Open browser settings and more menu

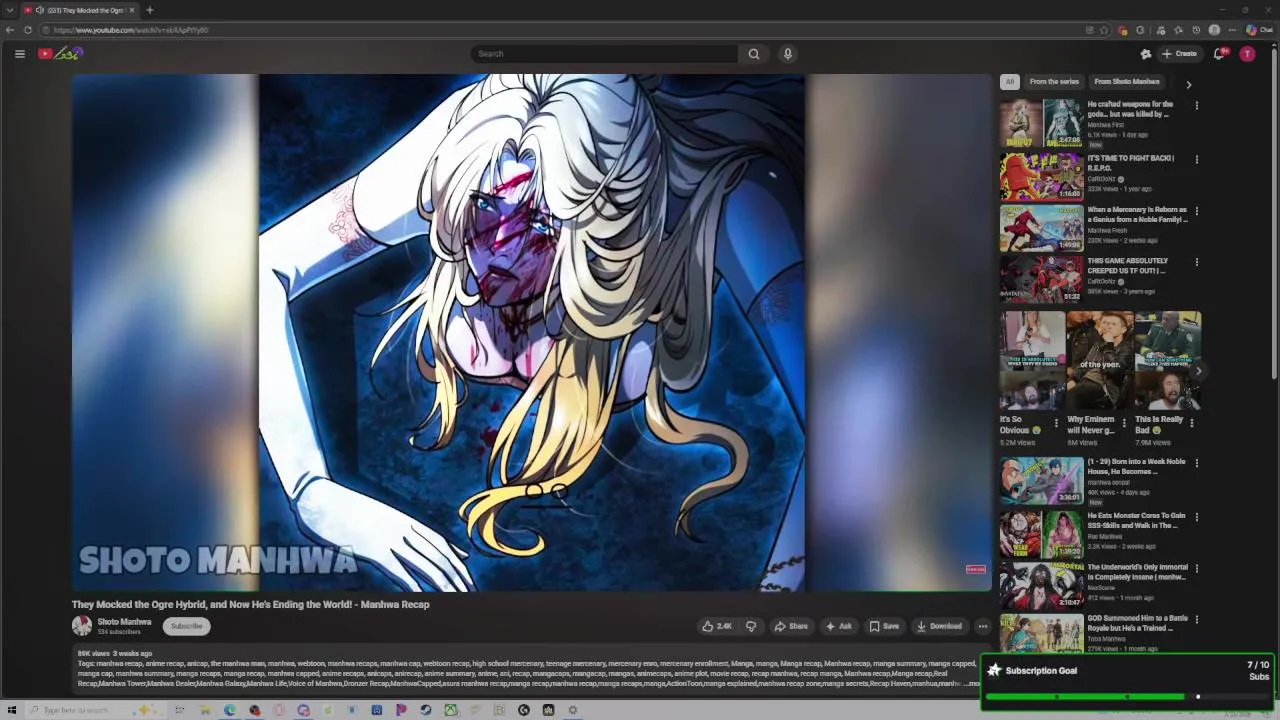tap(1232, 30)
